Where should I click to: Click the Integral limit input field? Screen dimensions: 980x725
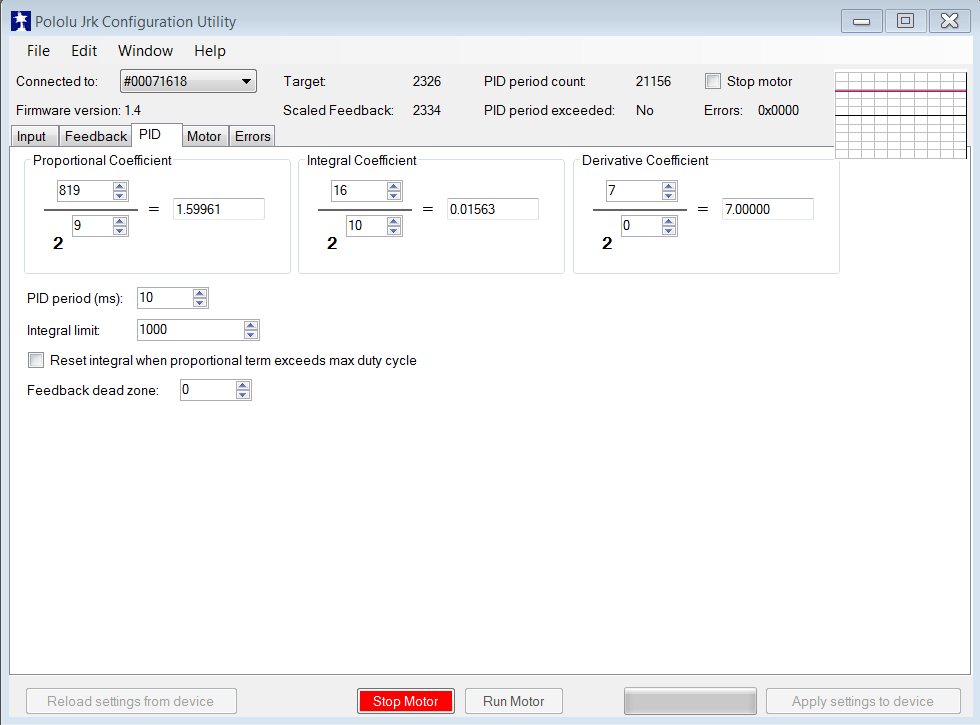pyautogui.click(x=191, y=330)
